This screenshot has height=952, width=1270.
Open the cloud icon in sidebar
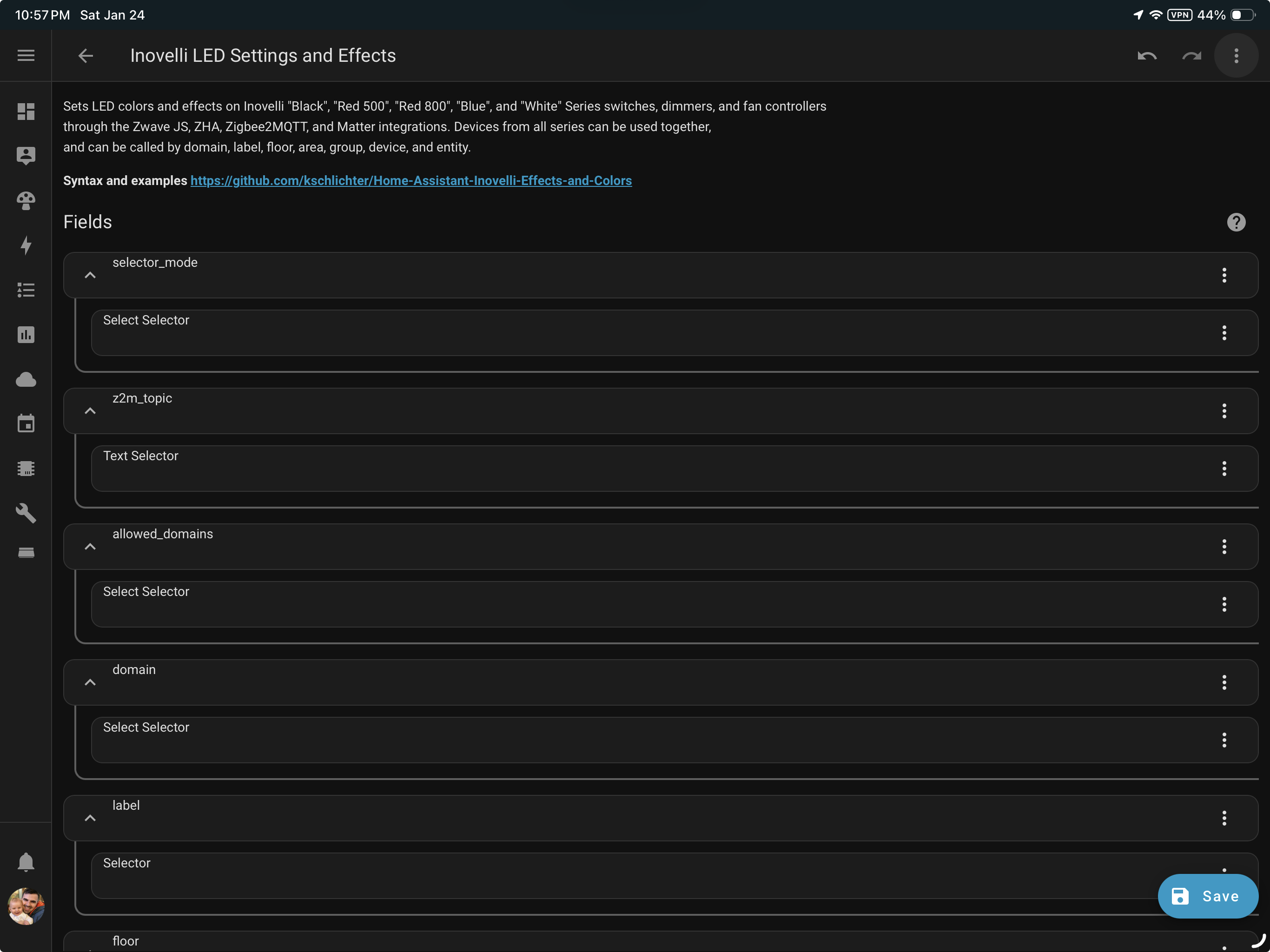click(x=26, y=379)
